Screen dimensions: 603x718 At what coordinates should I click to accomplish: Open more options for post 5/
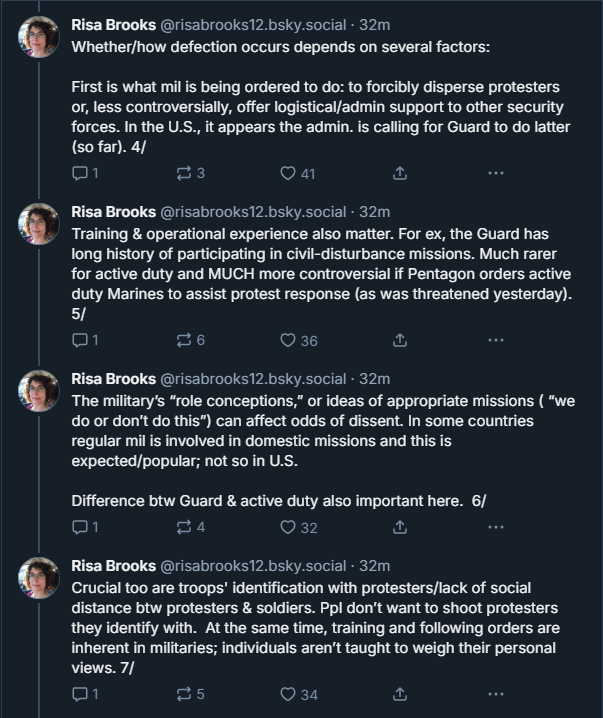click(496, 340)
